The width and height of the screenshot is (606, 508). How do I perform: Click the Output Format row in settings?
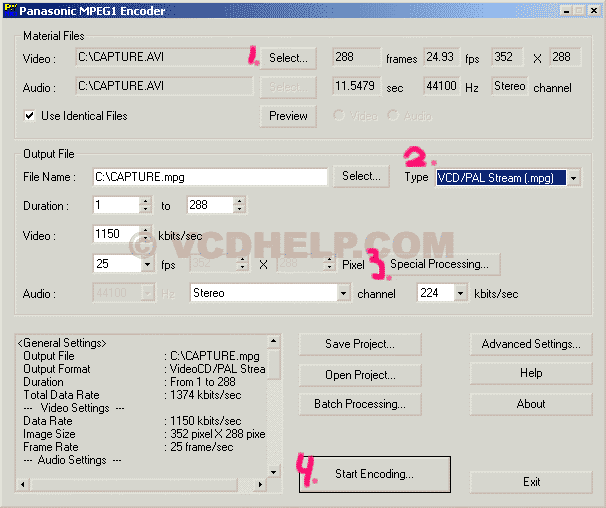coord(144,369)
